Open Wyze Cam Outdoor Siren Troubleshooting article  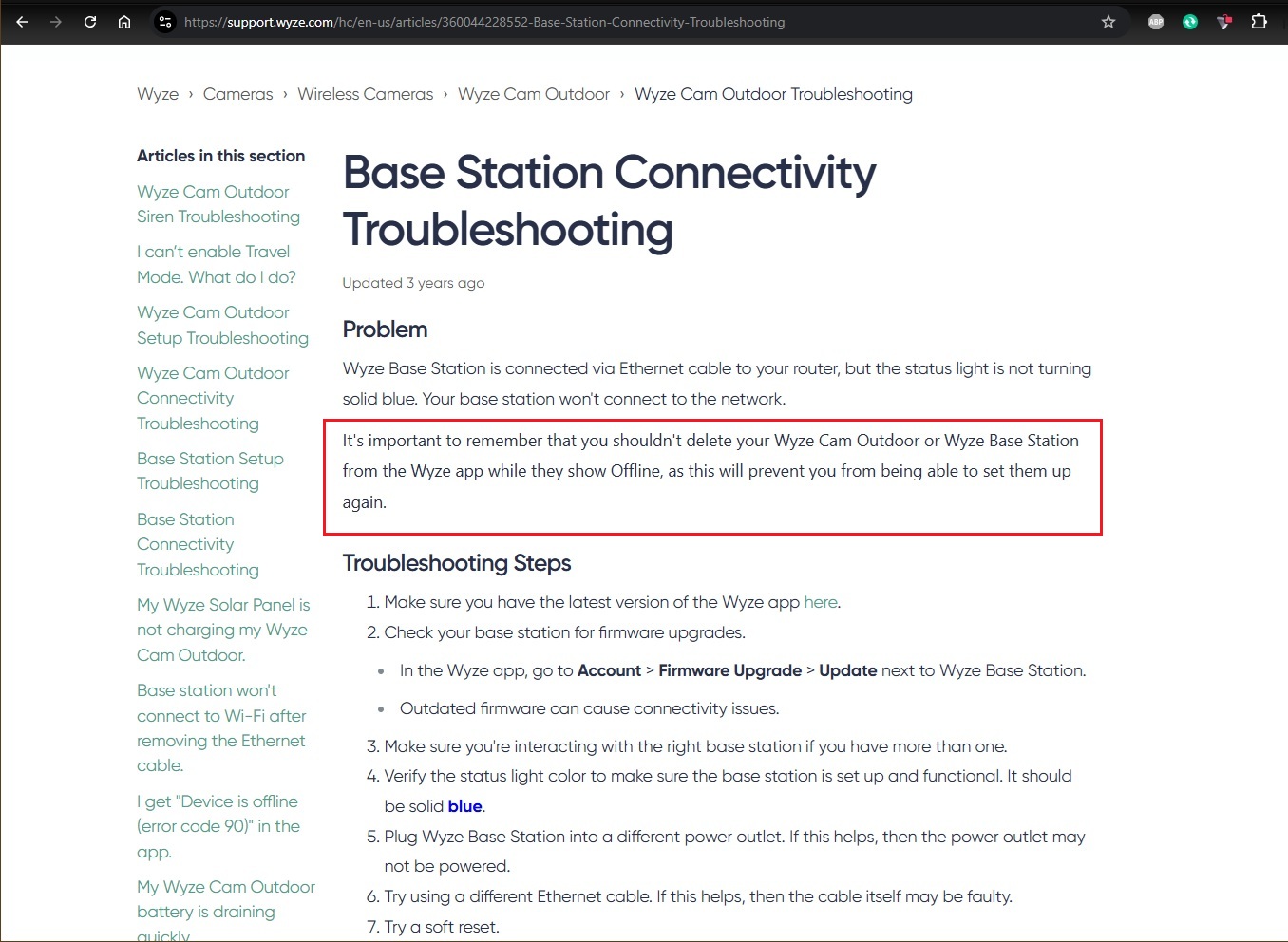click(218, 204)
